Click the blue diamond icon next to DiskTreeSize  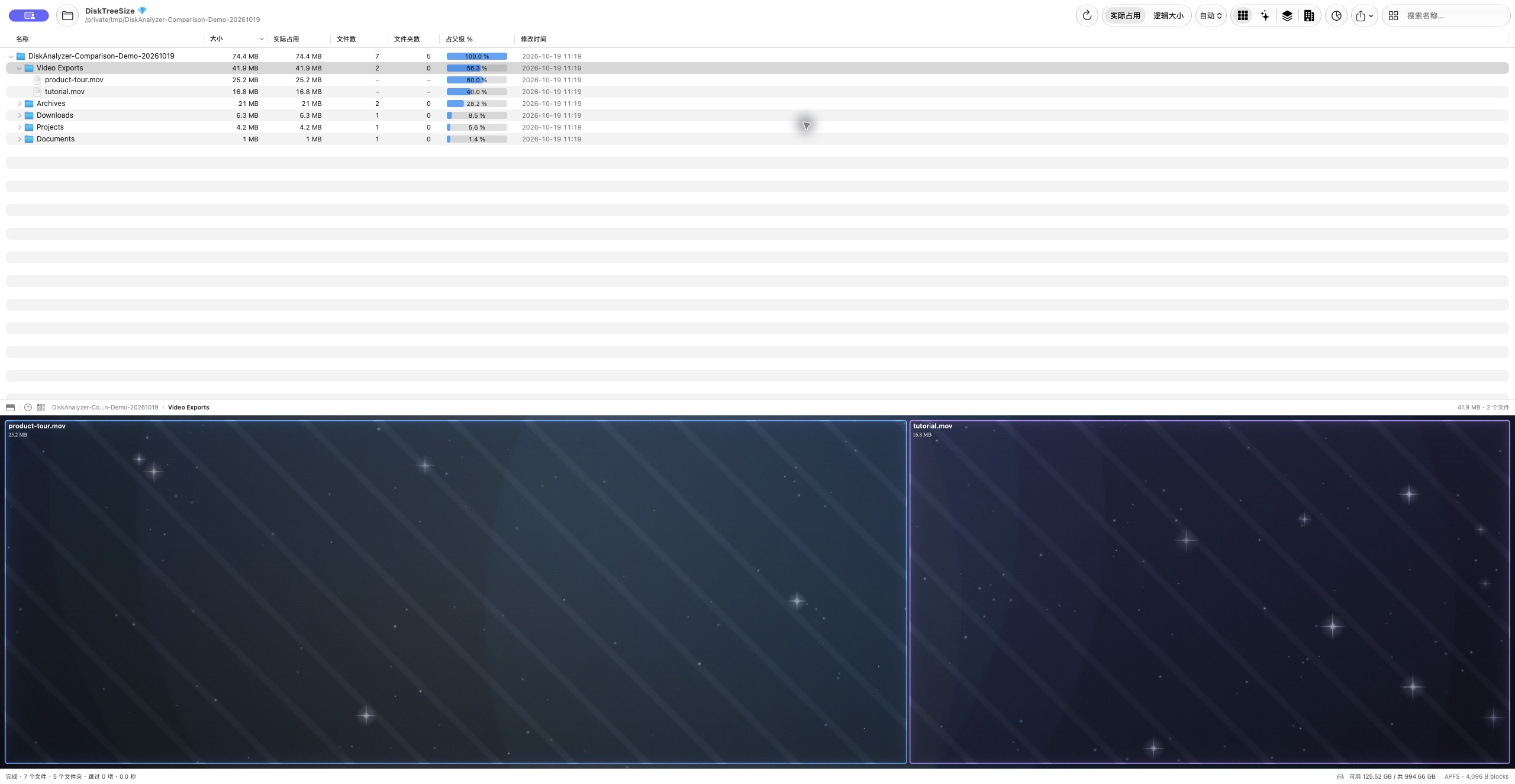click(142, 11)
